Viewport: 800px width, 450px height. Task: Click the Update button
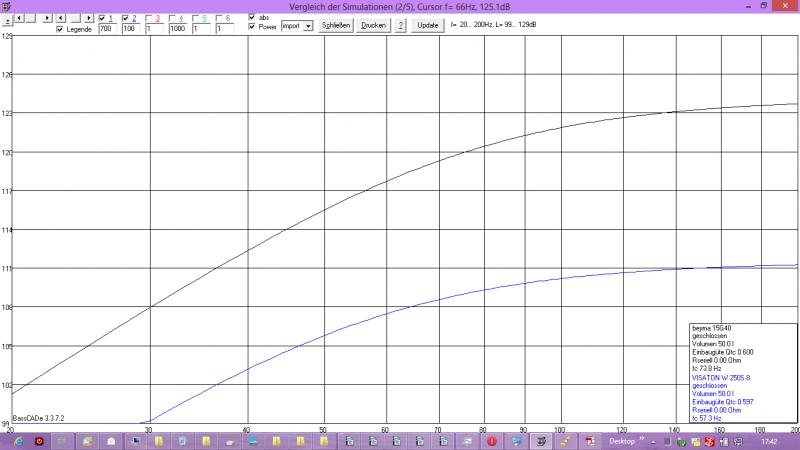click(x=428, y=26)
